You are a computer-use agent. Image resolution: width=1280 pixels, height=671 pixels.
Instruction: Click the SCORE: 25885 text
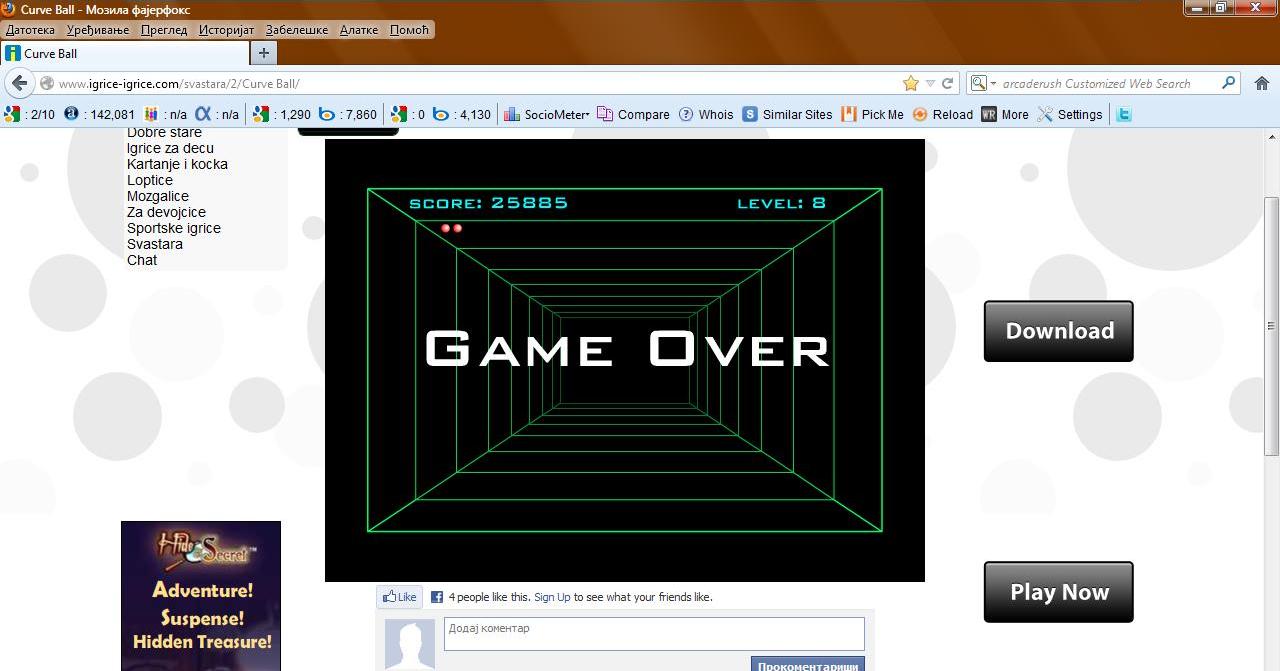coord(488,203)
